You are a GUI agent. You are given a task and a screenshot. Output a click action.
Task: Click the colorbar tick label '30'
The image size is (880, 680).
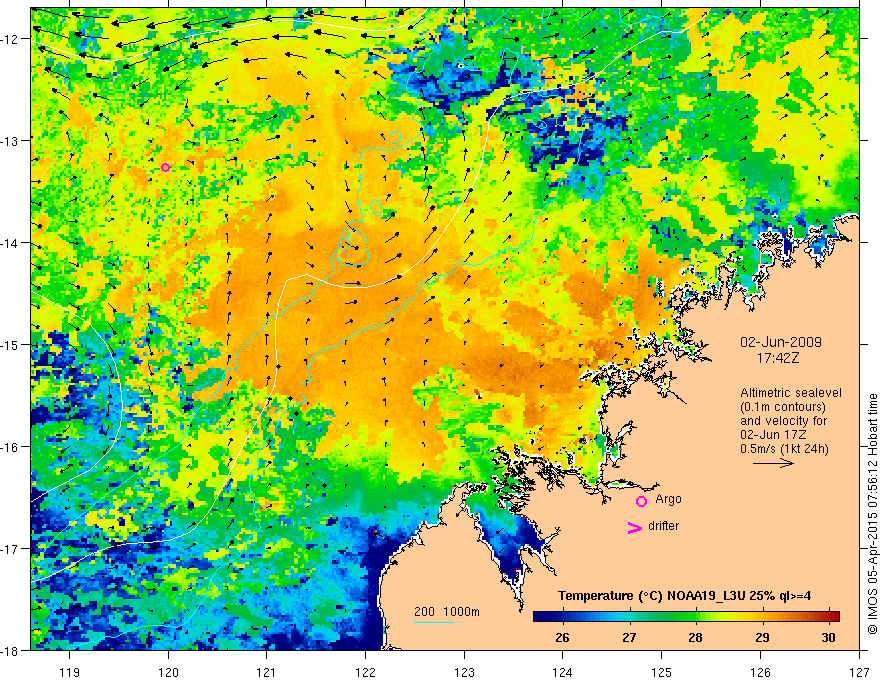click(828, 638)
